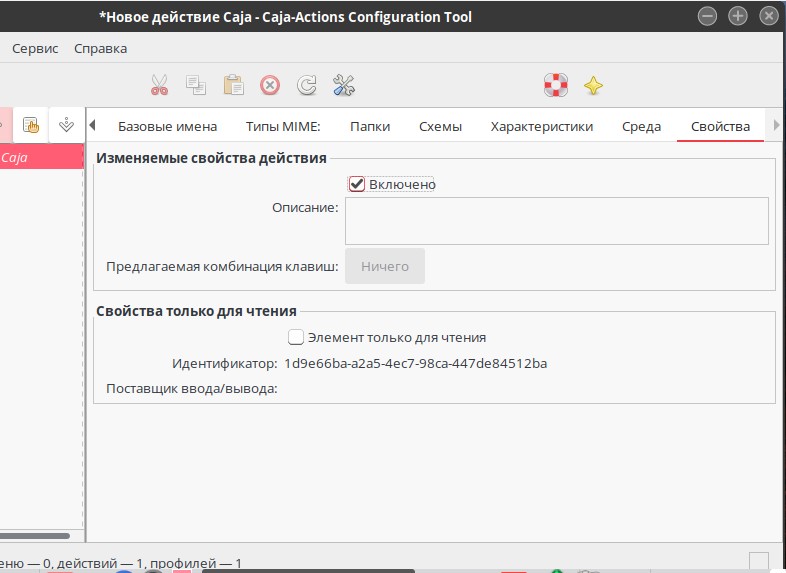Screen dimensions: 786x573
Task: Click the Поставщик ввода/вывода: label
Action: tap(192, 389)
